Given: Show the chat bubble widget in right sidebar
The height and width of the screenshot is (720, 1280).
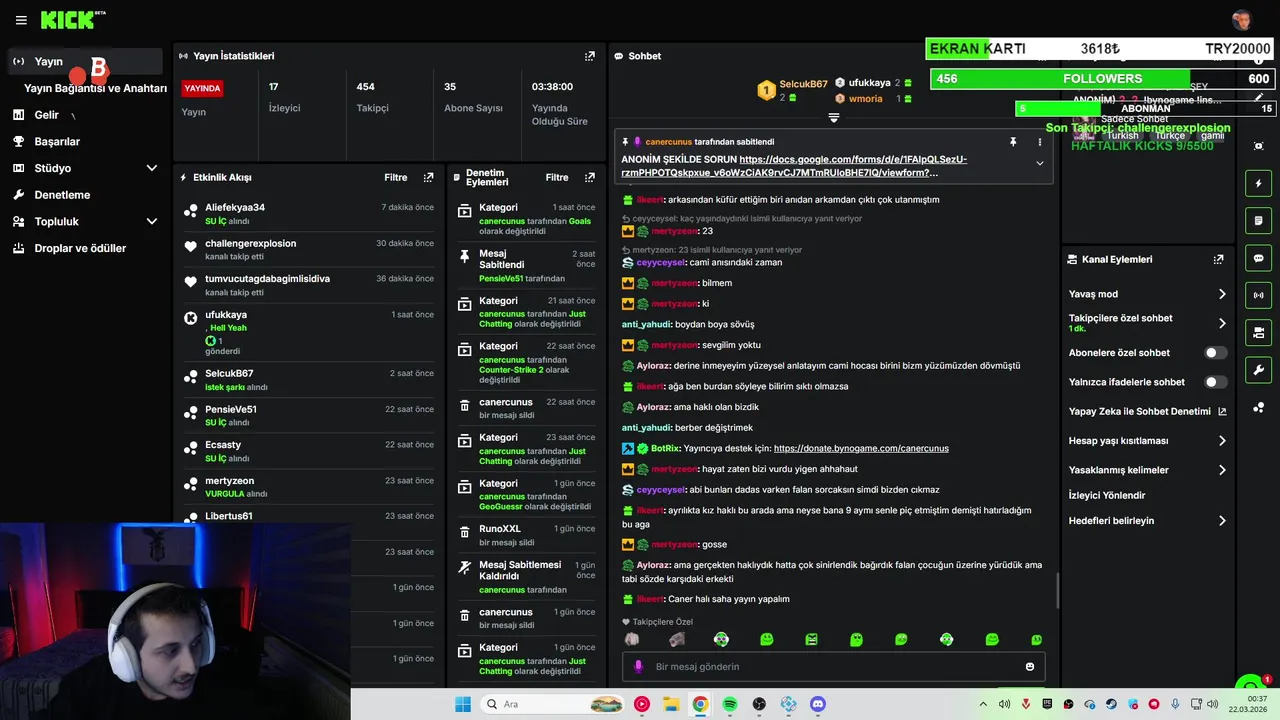Looking at the screenshot, I should tap(1259, 258).
